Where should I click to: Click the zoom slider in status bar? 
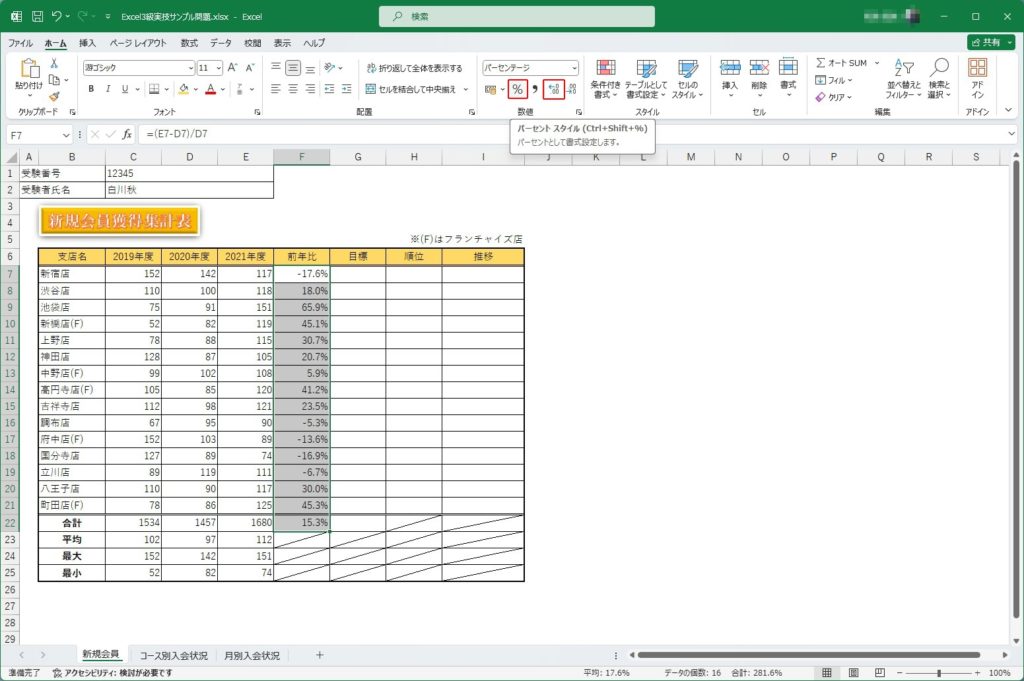pos(938,674)
